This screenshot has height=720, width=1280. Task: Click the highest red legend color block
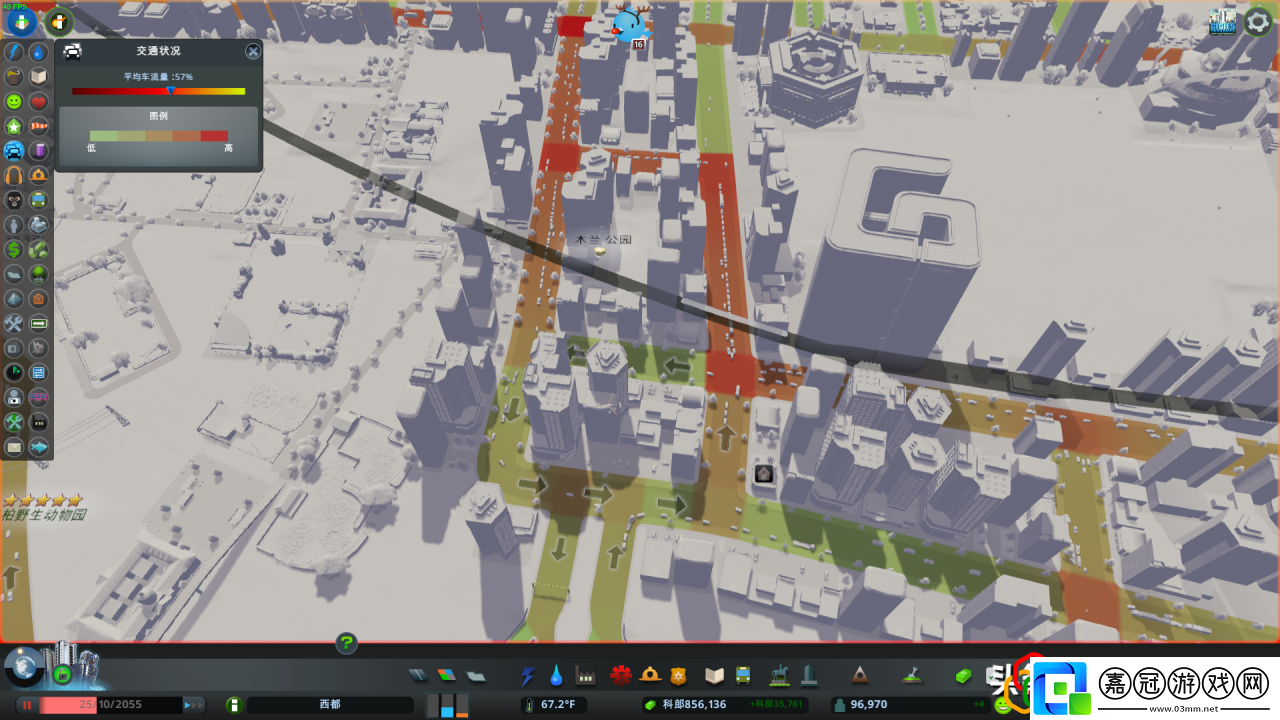(214, 136)
